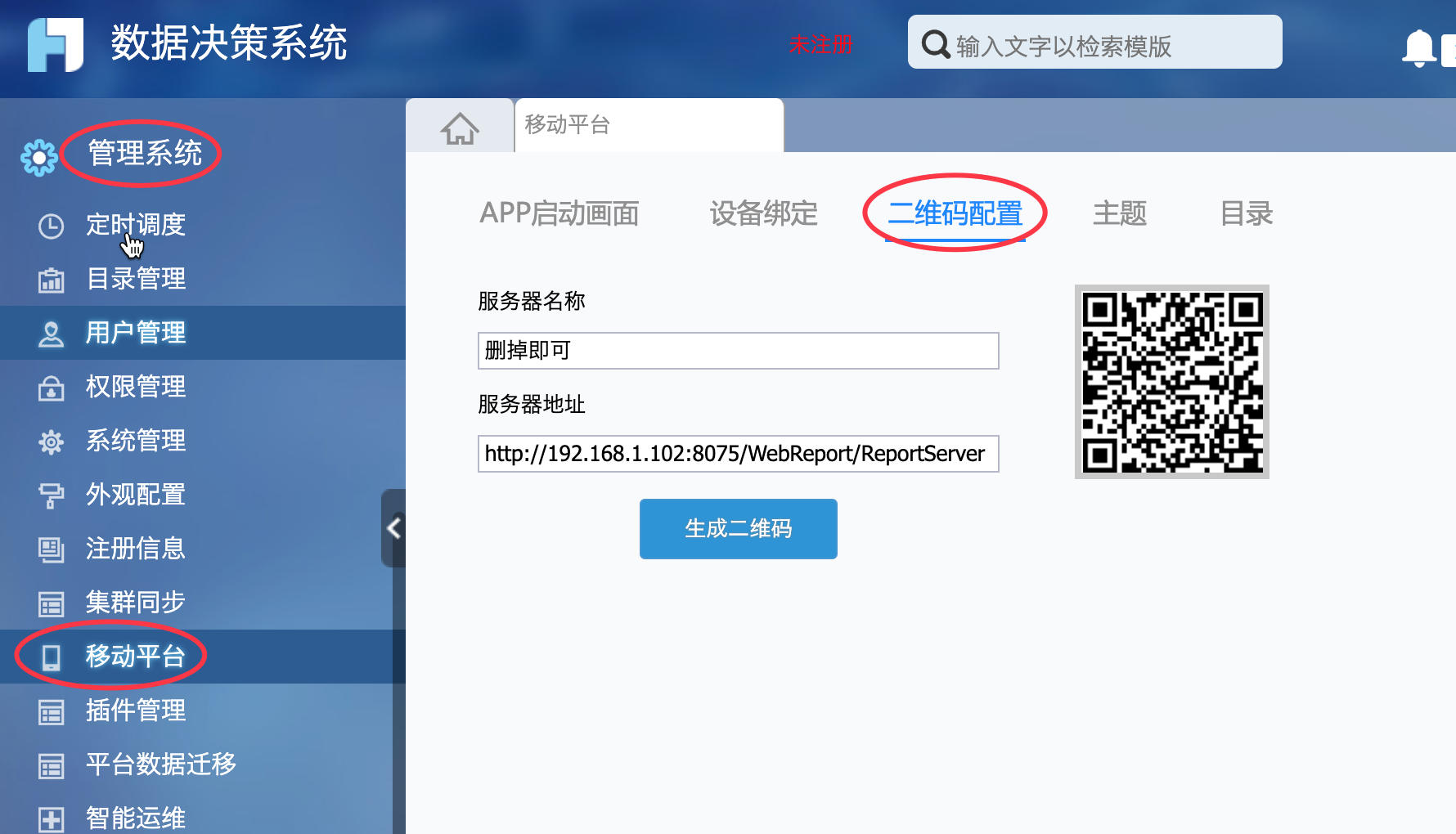Click the 生成二维码 button
1456x834 pixels.
[x=739, y=529]
